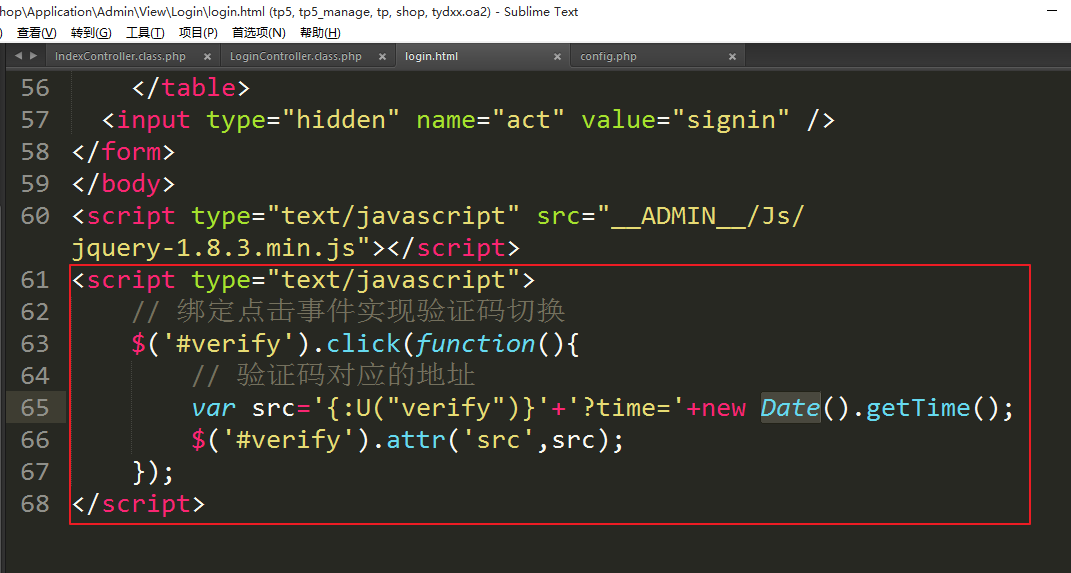The image size is (1071, 573).
Task: Switch to the IndexController.class.php tab
Action: [x=120, y=57]
